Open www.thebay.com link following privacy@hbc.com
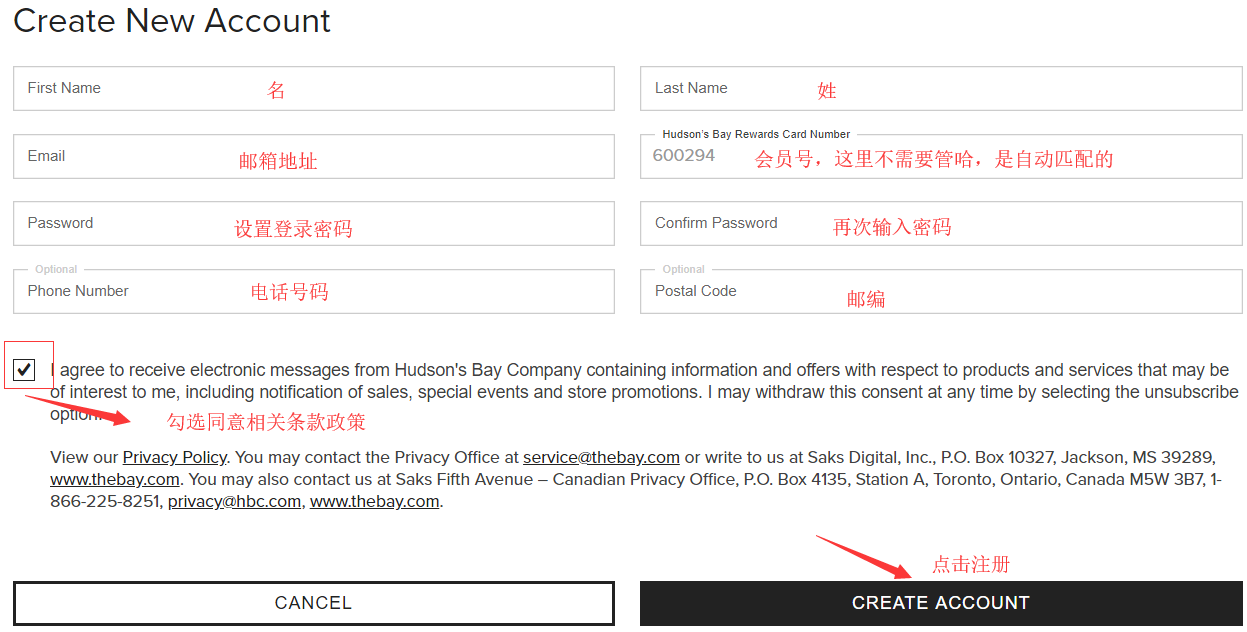 coord(374,501)
